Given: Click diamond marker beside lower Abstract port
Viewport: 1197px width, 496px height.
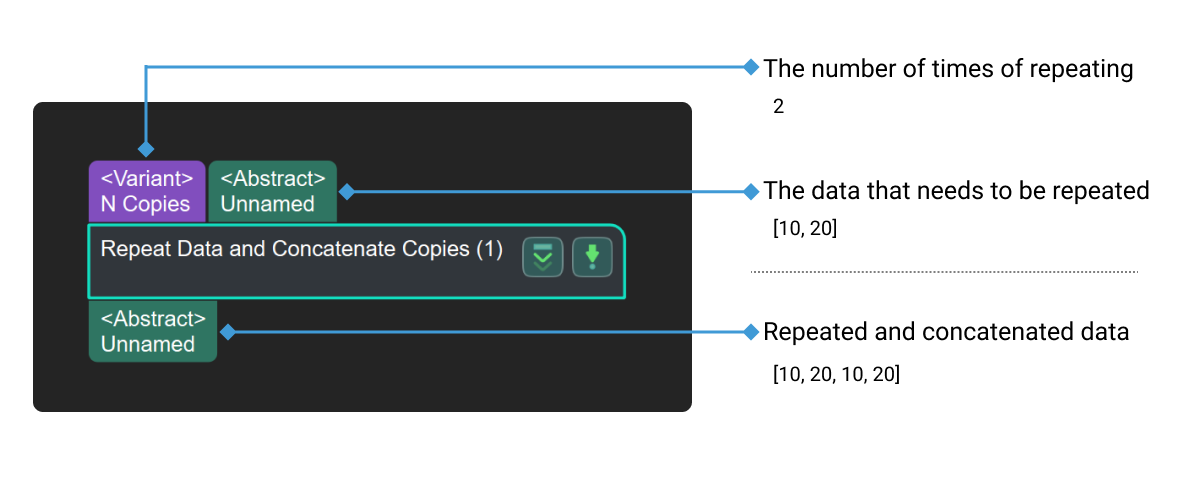Looking at the screenshot, I should pyautogui.click(x=227, y=331).
